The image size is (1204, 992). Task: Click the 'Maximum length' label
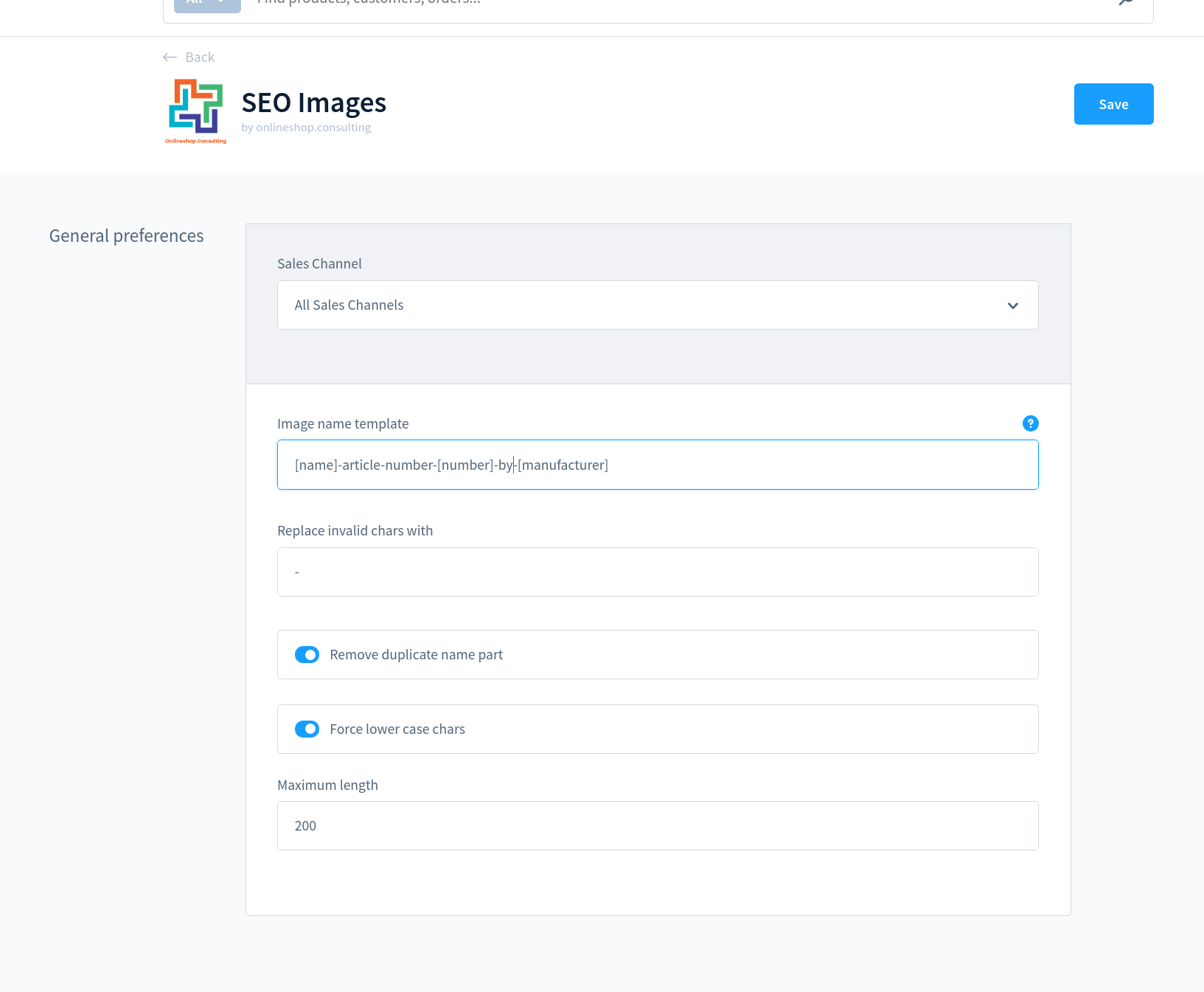[327, 785]
